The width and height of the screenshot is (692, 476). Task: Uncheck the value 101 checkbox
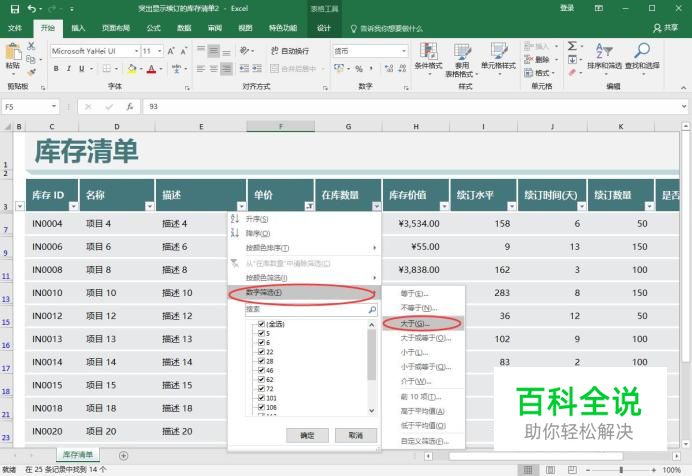(x=261, y=398)
